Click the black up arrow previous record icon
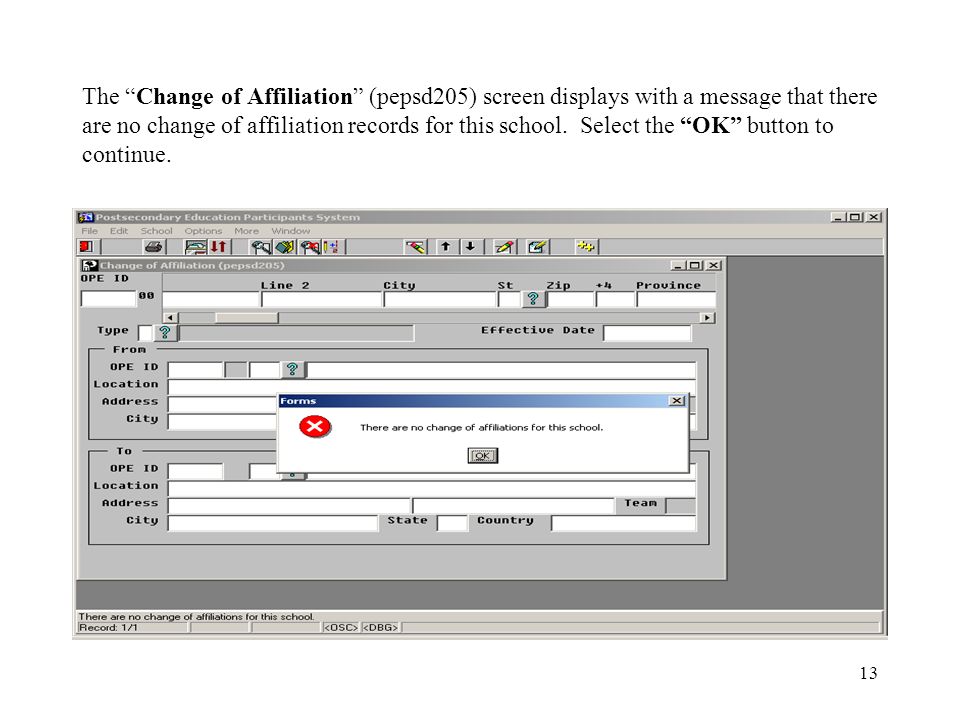 446,246
